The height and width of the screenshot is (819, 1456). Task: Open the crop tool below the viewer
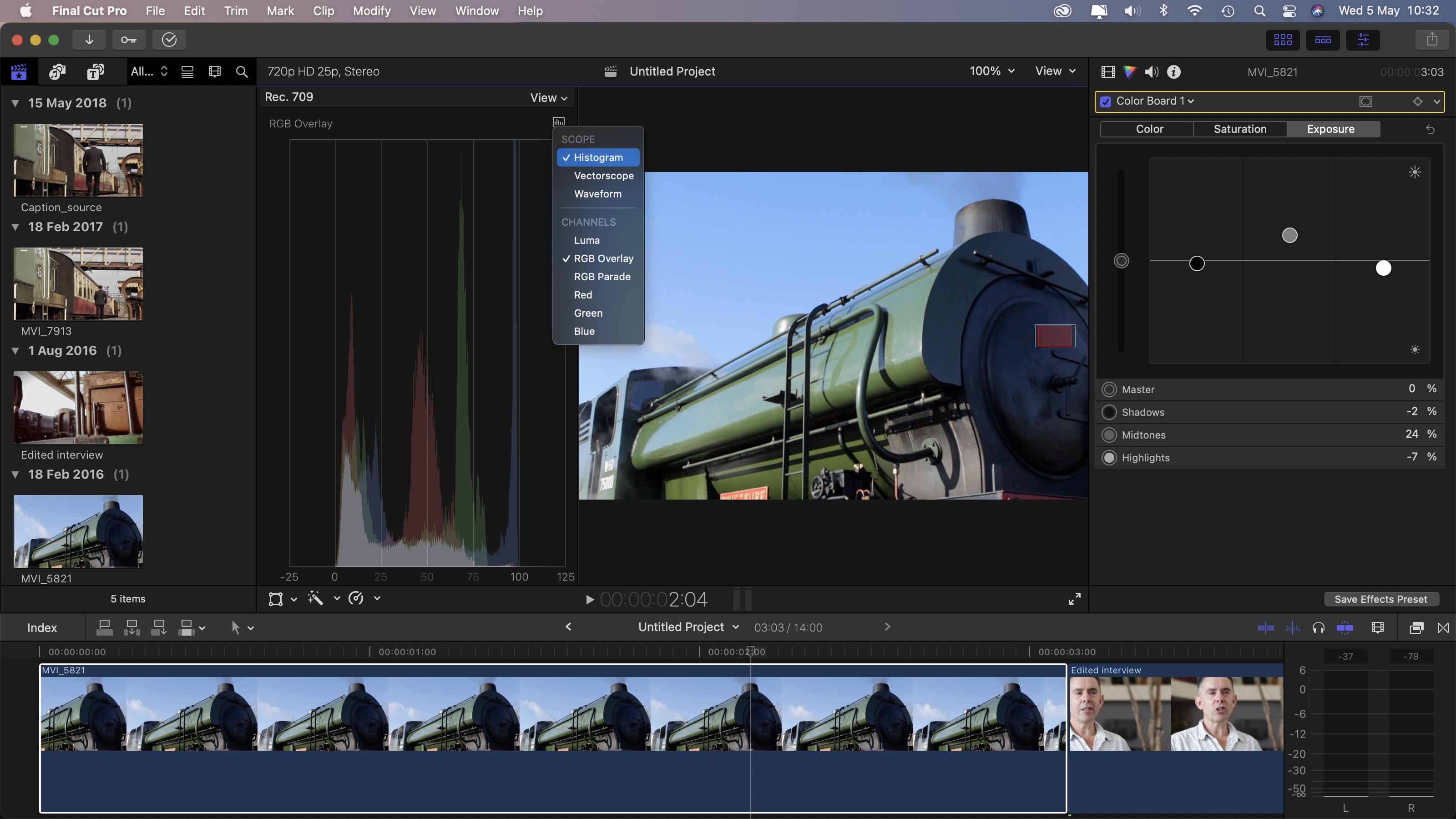(x=276, y=599)
